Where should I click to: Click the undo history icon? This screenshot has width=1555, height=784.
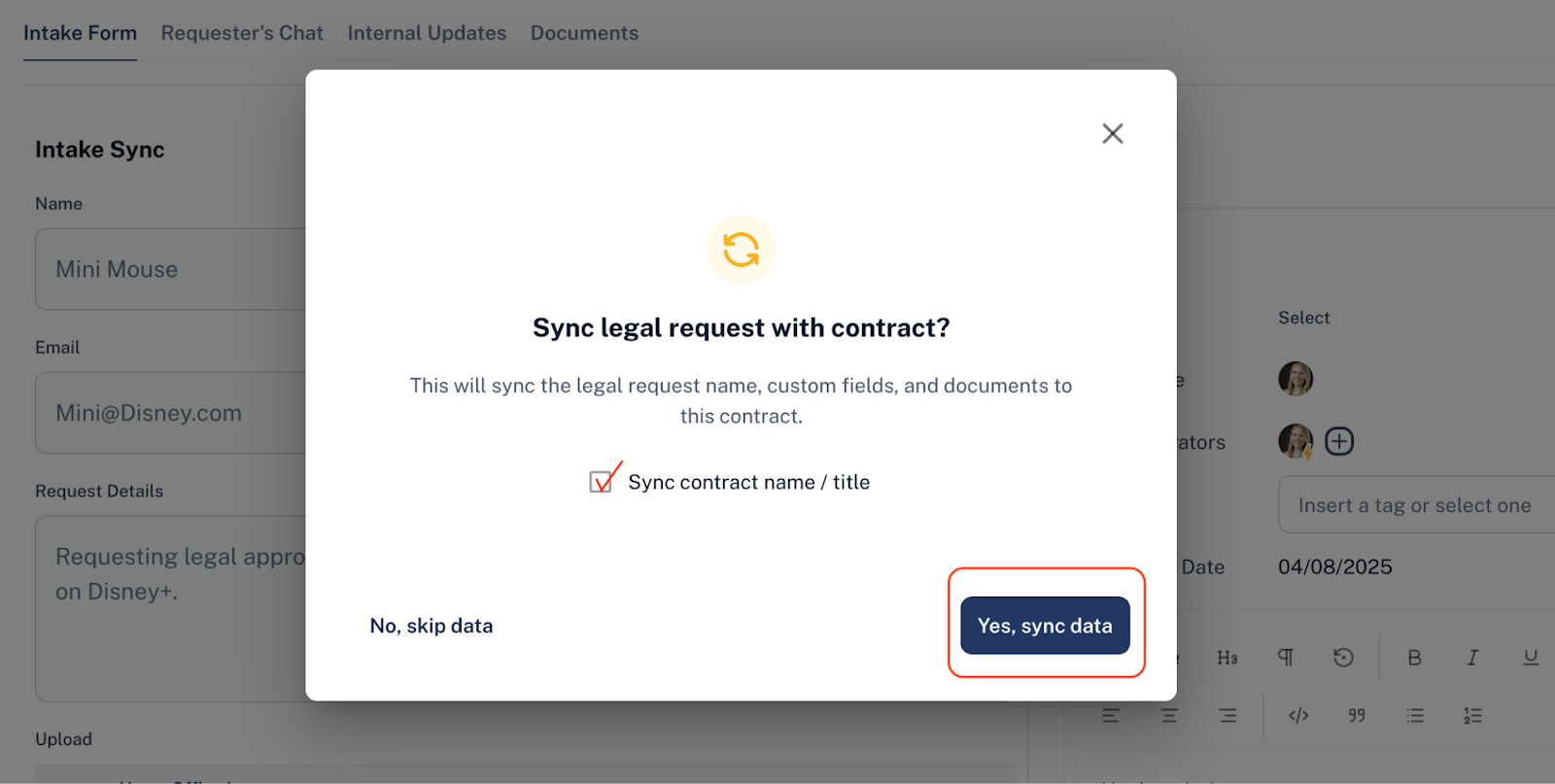pyautogui.click(x=1343, y=658)
